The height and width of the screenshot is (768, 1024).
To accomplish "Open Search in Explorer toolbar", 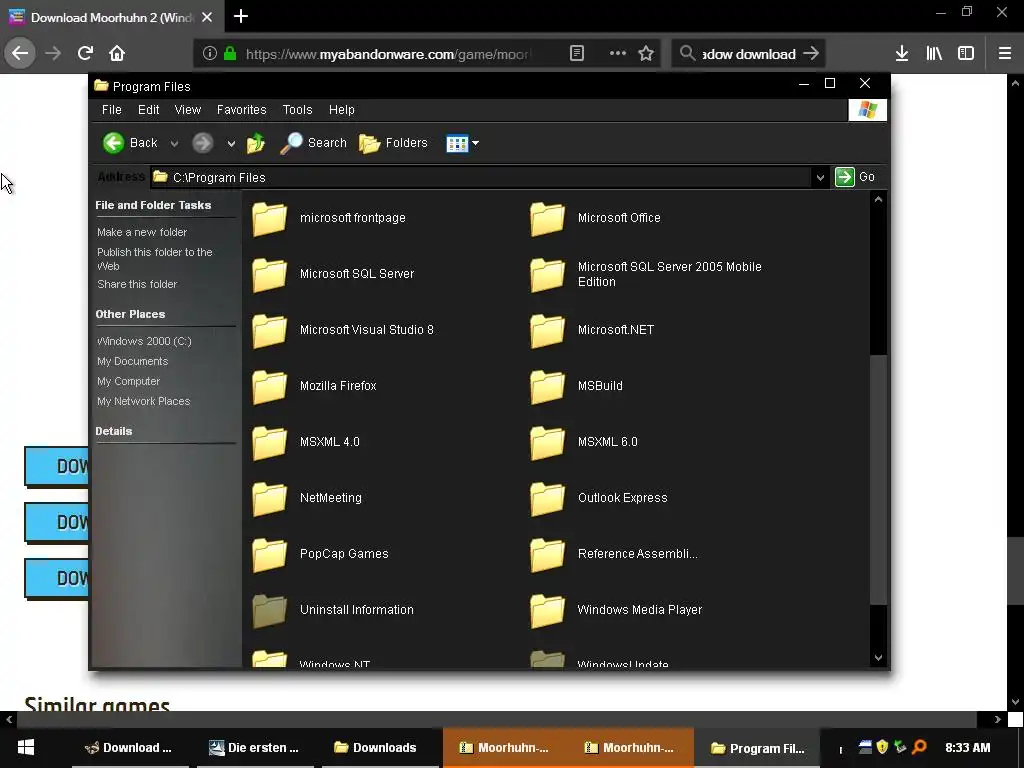I will (313, 143).
